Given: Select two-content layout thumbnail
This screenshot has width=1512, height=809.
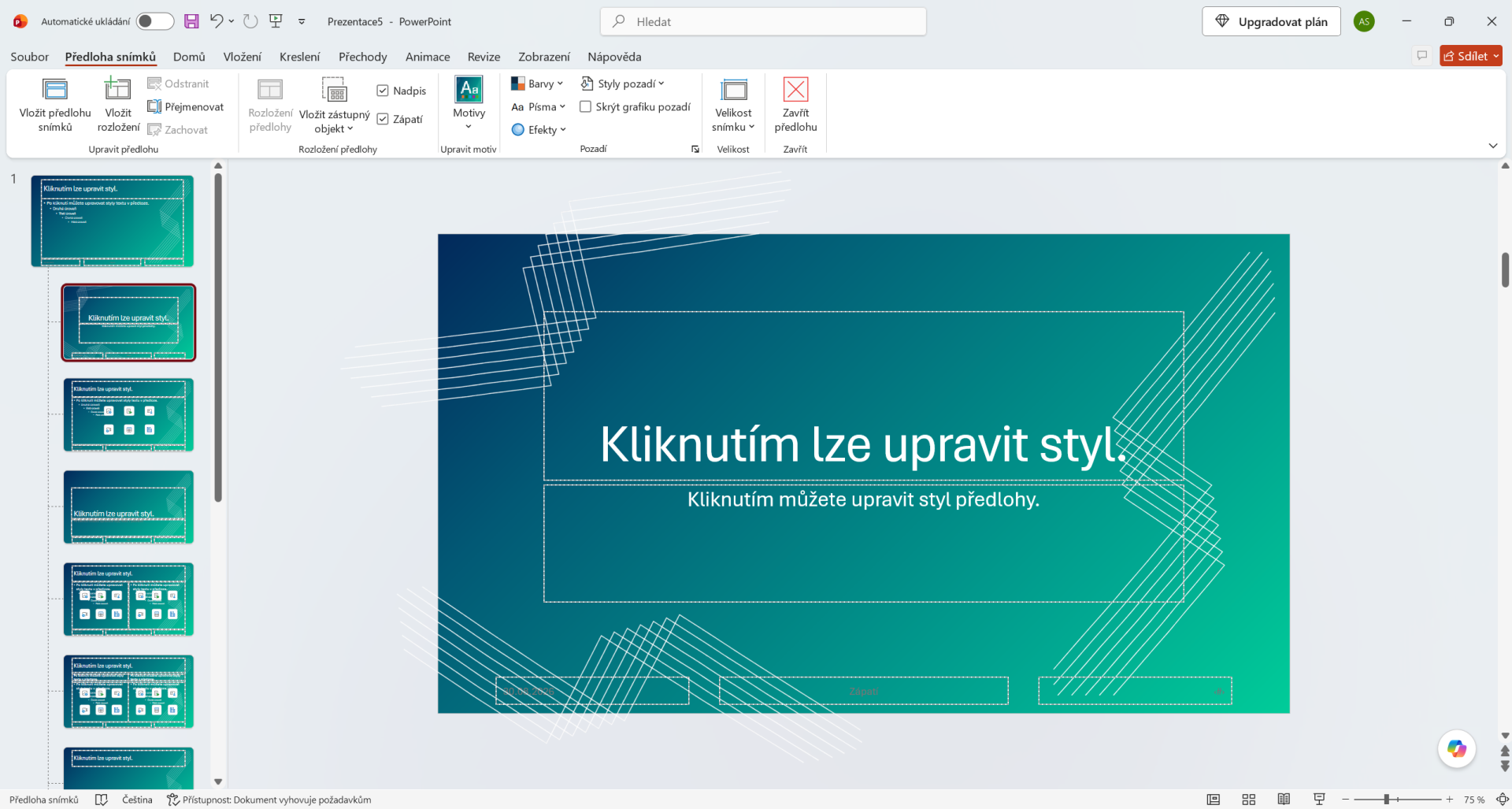Looking at the screenshot, I should [128, 599].
